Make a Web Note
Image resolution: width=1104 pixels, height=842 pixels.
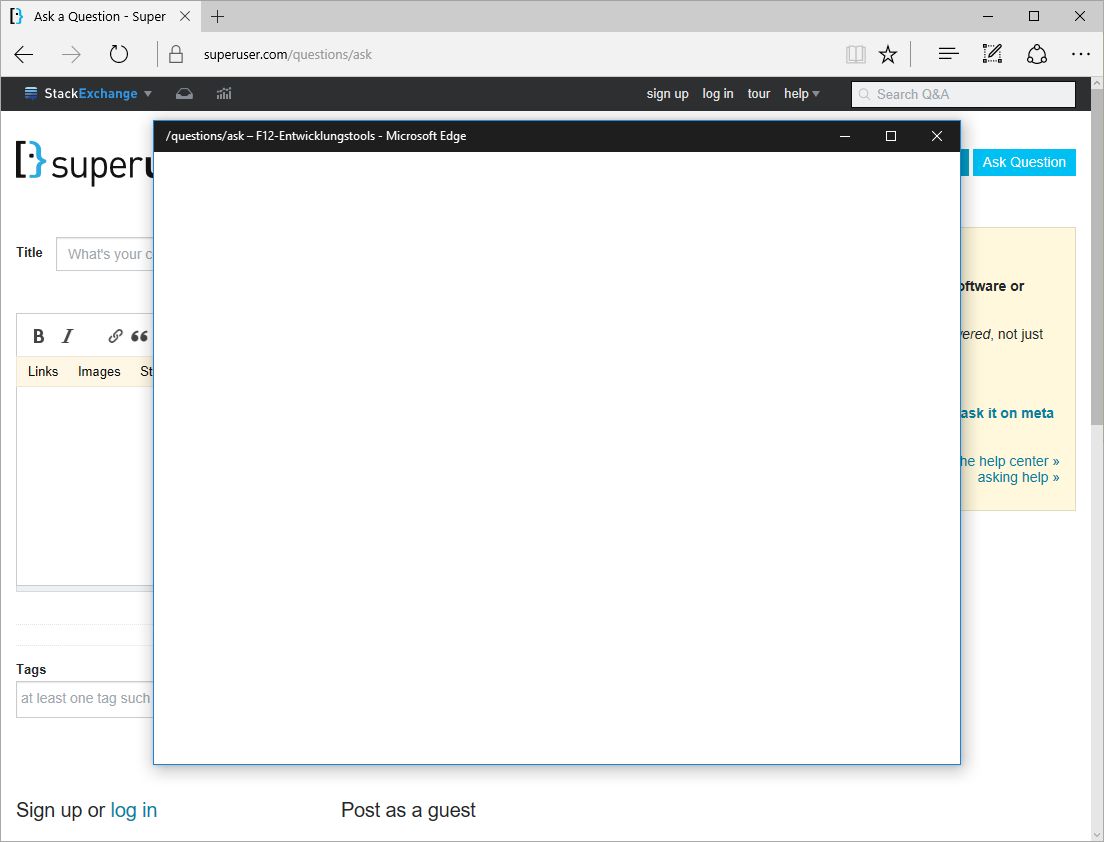click(992, 54)
